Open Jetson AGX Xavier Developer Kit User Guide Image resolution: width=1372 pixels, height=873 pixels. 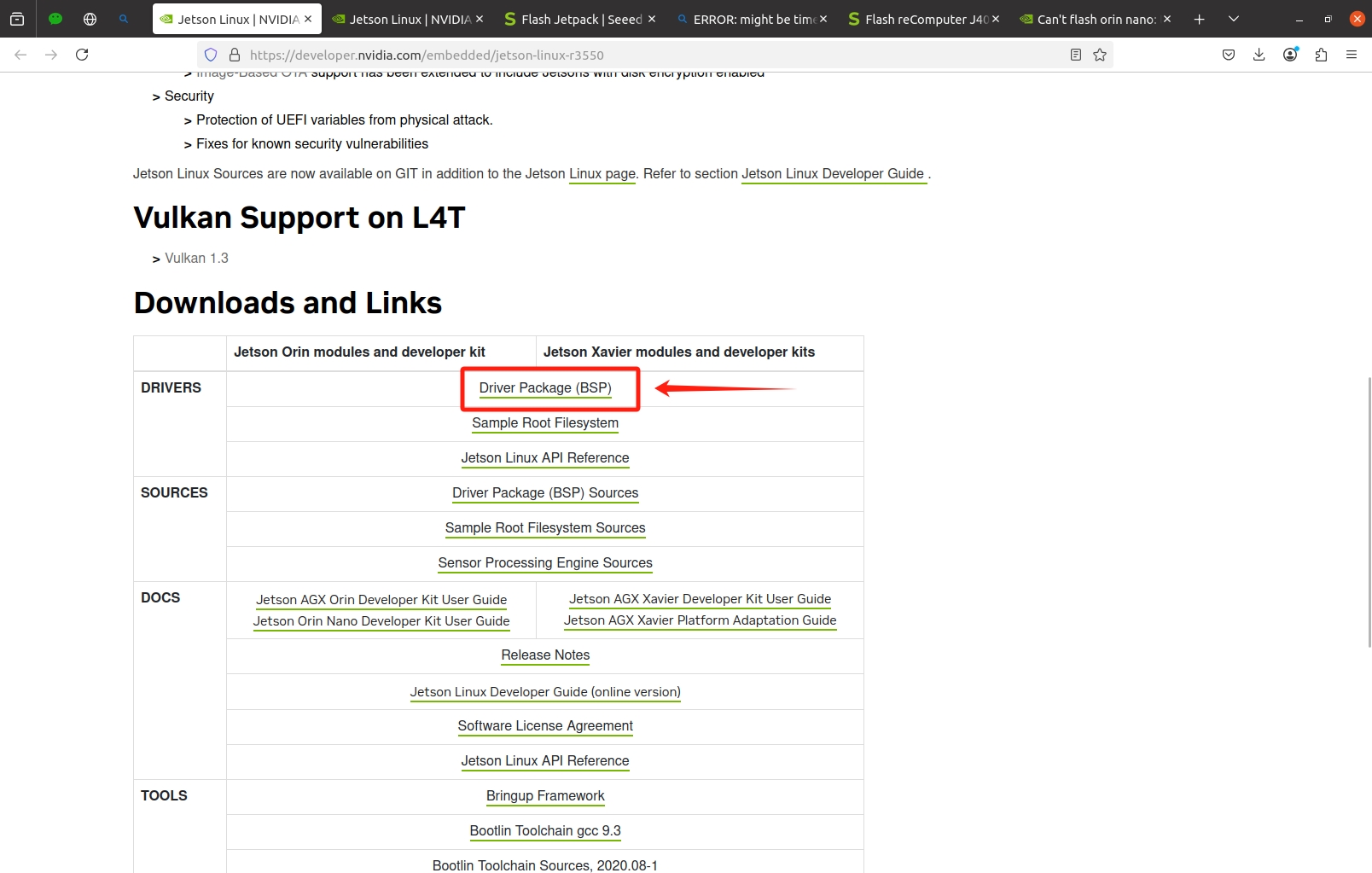(x=701, y=599)
